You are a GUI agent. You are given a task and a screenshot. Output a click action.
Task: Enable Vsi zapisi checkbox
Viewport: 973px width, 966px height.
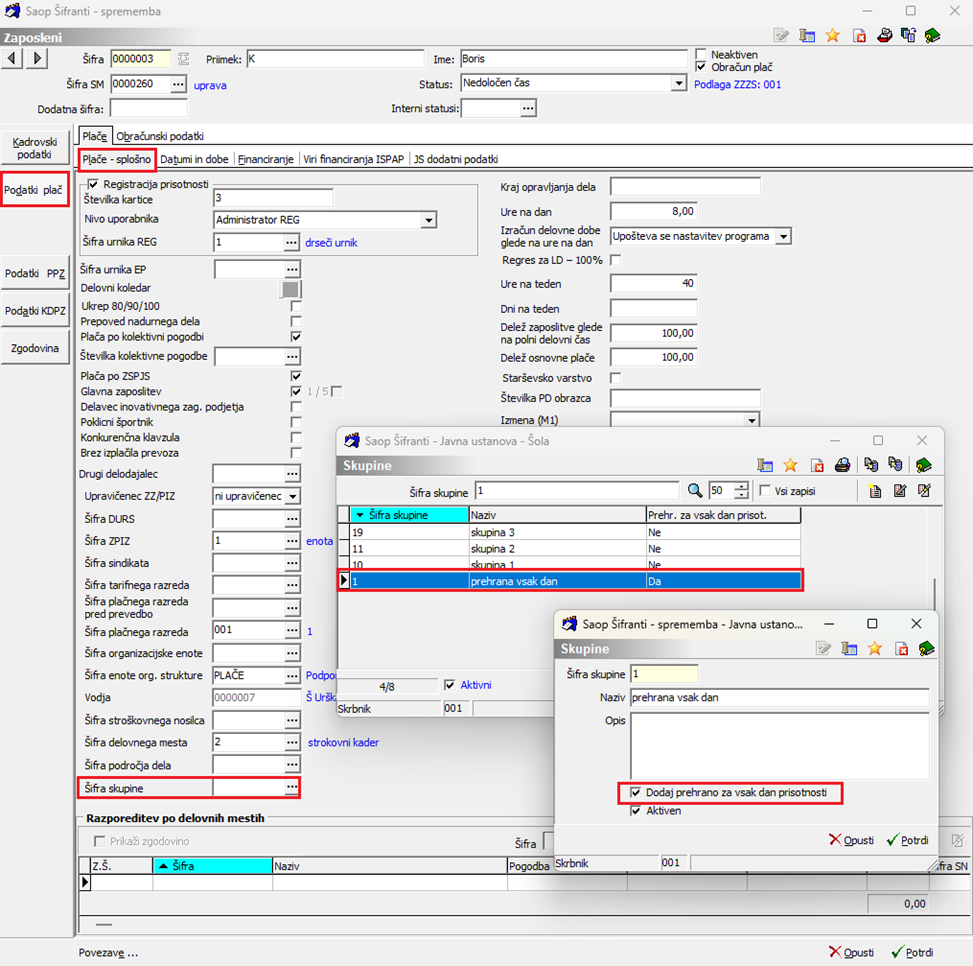coord(765,491)
